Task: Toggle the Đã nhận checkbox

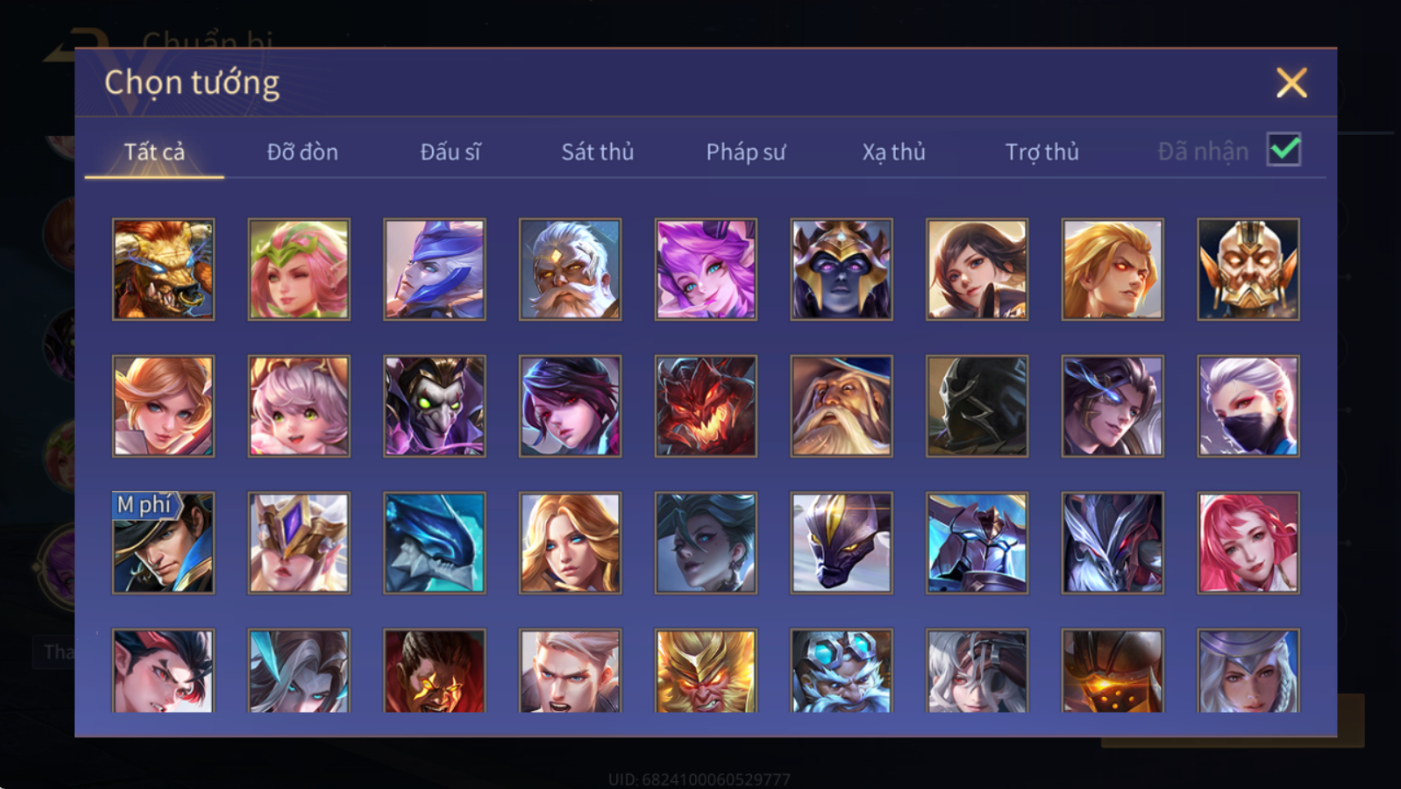Action: pyautogui.click(x=1284, y=150)
